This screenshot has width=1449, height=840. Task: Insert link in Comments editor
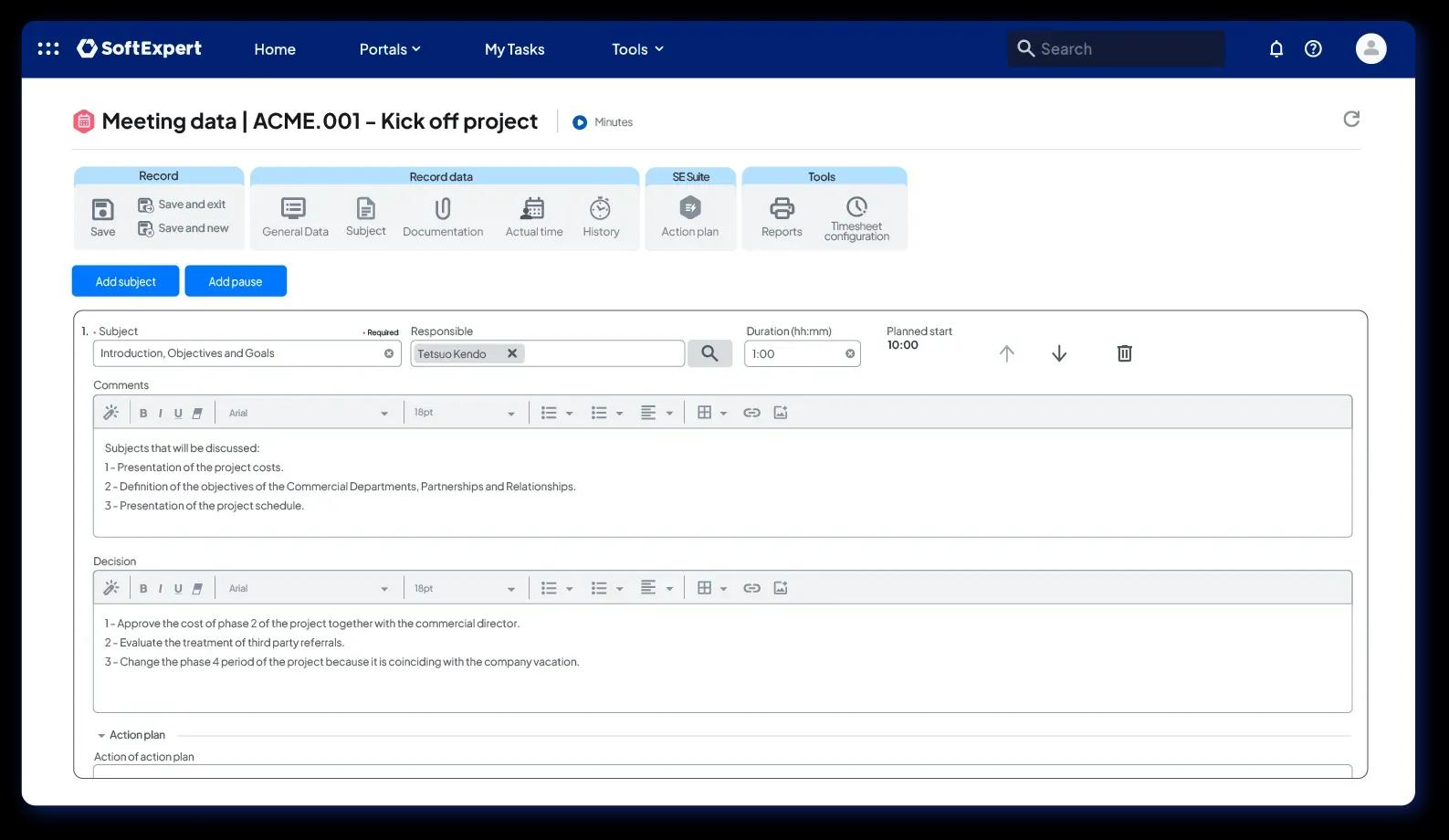(751, 413)
